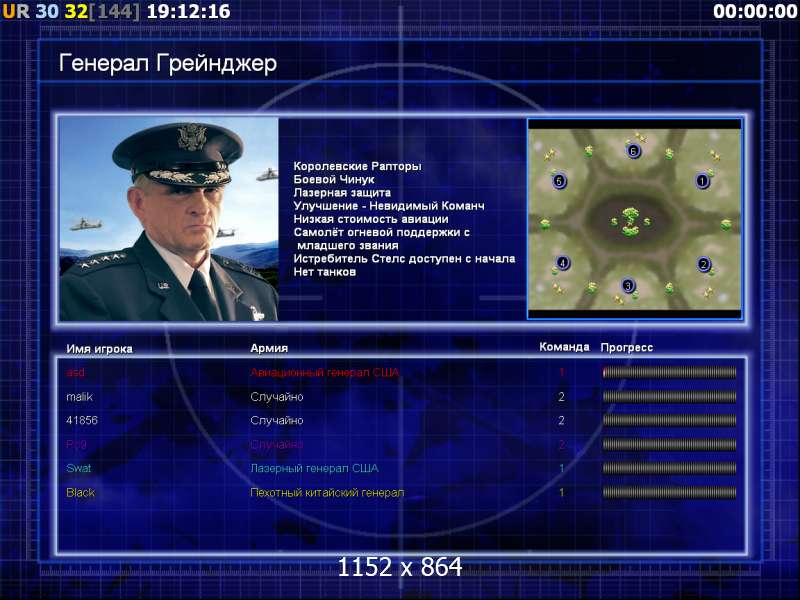Click team number for player Black
The width and height of the screenshot is (800, 600).
point(562,492)
